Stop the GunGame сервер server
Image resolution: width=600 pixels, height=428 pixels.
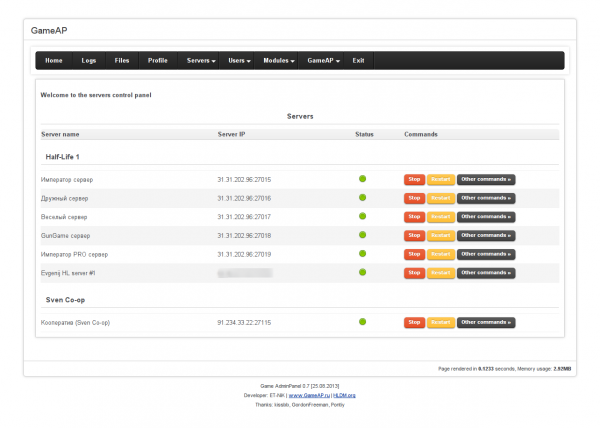(414, 236)
